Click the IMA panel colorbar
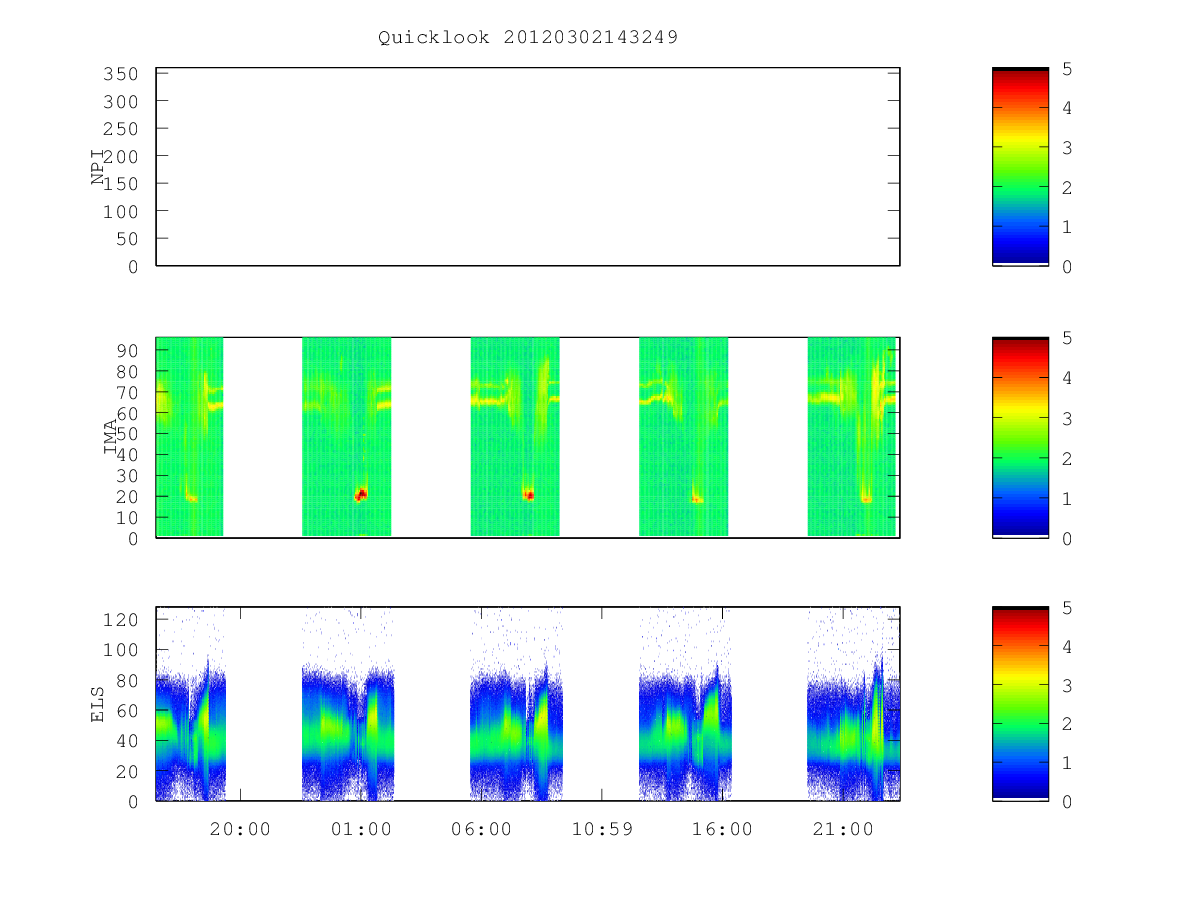Image resolution: width=1200 pixels, height=900 pixels. point(1020,437)
